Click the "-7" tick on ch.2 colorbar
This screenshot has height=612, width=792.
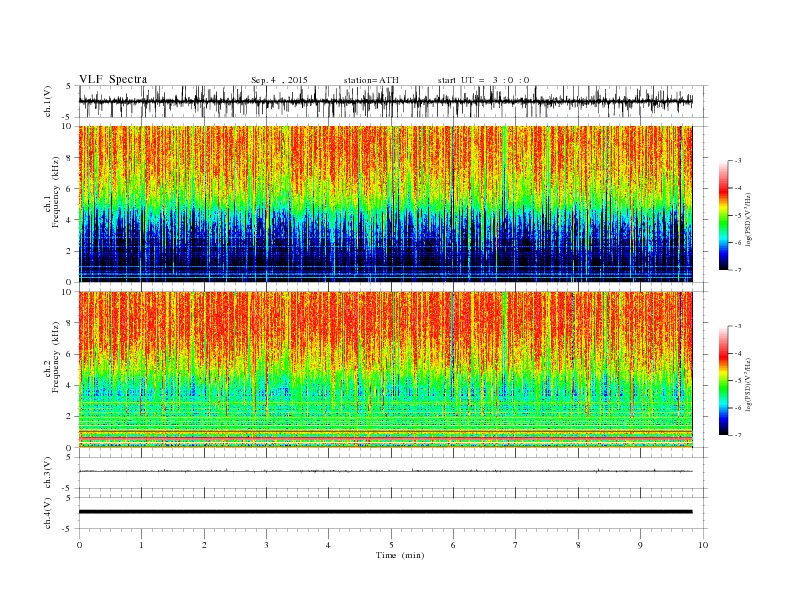738,435
